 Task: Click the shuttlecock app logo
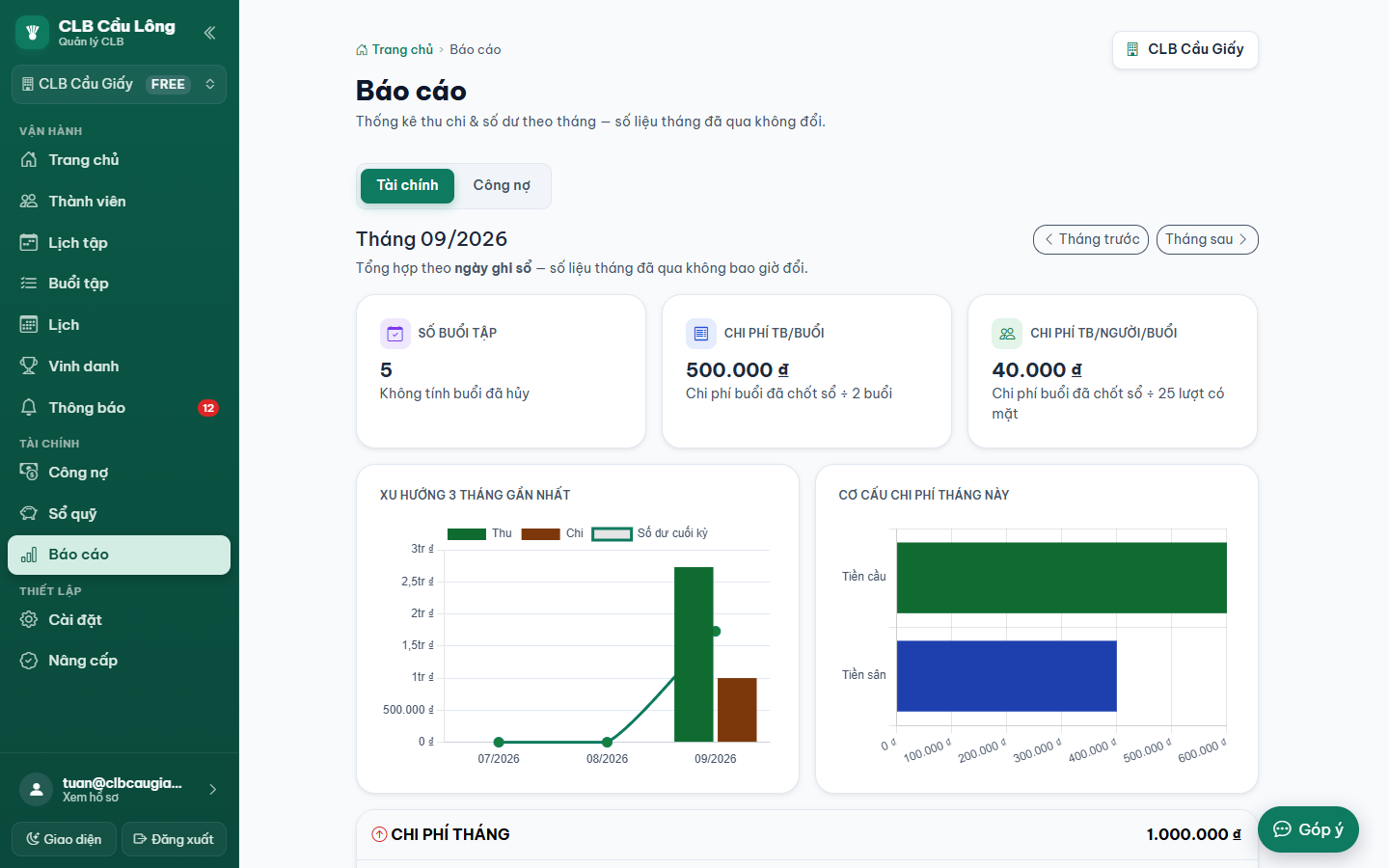32,32
